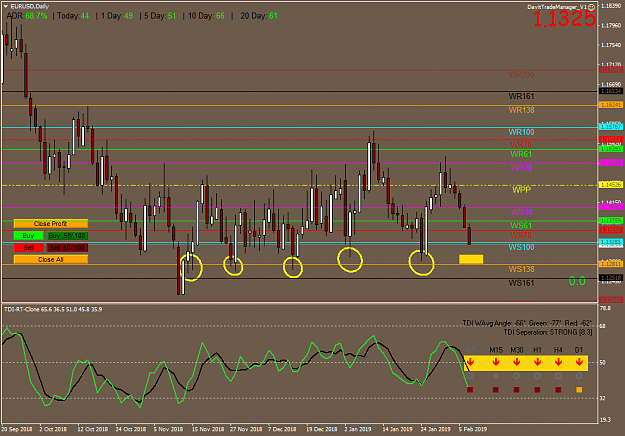Click the smiley icon beside DavitTradeManager_V1
The width and height of the screenshot is (625, 436).
[592, 7]
